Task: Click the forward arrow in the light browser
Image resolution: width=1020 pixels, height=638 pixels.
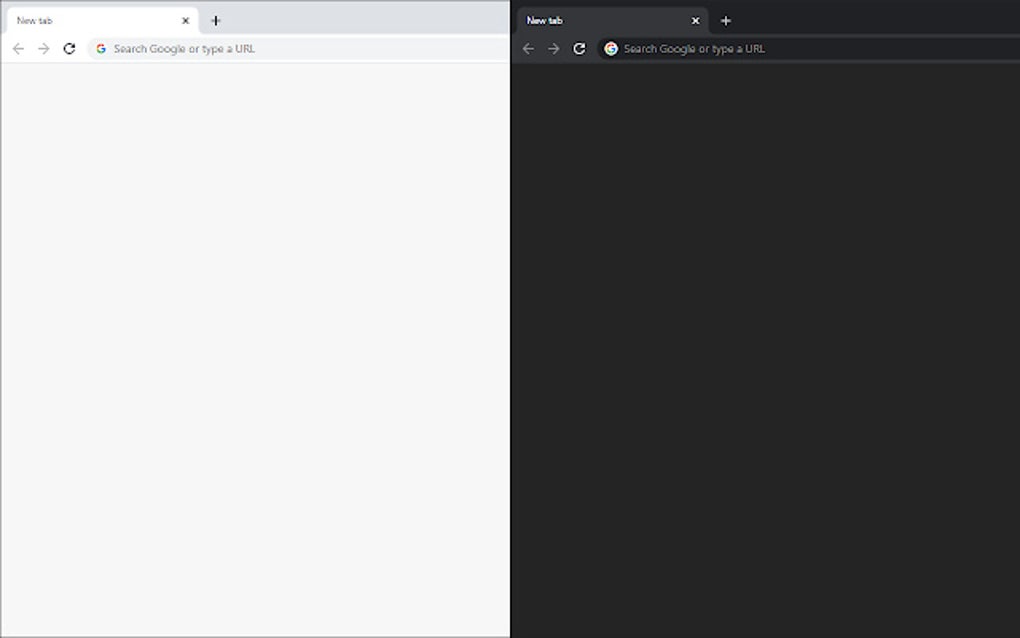Action: pos(42,47)
